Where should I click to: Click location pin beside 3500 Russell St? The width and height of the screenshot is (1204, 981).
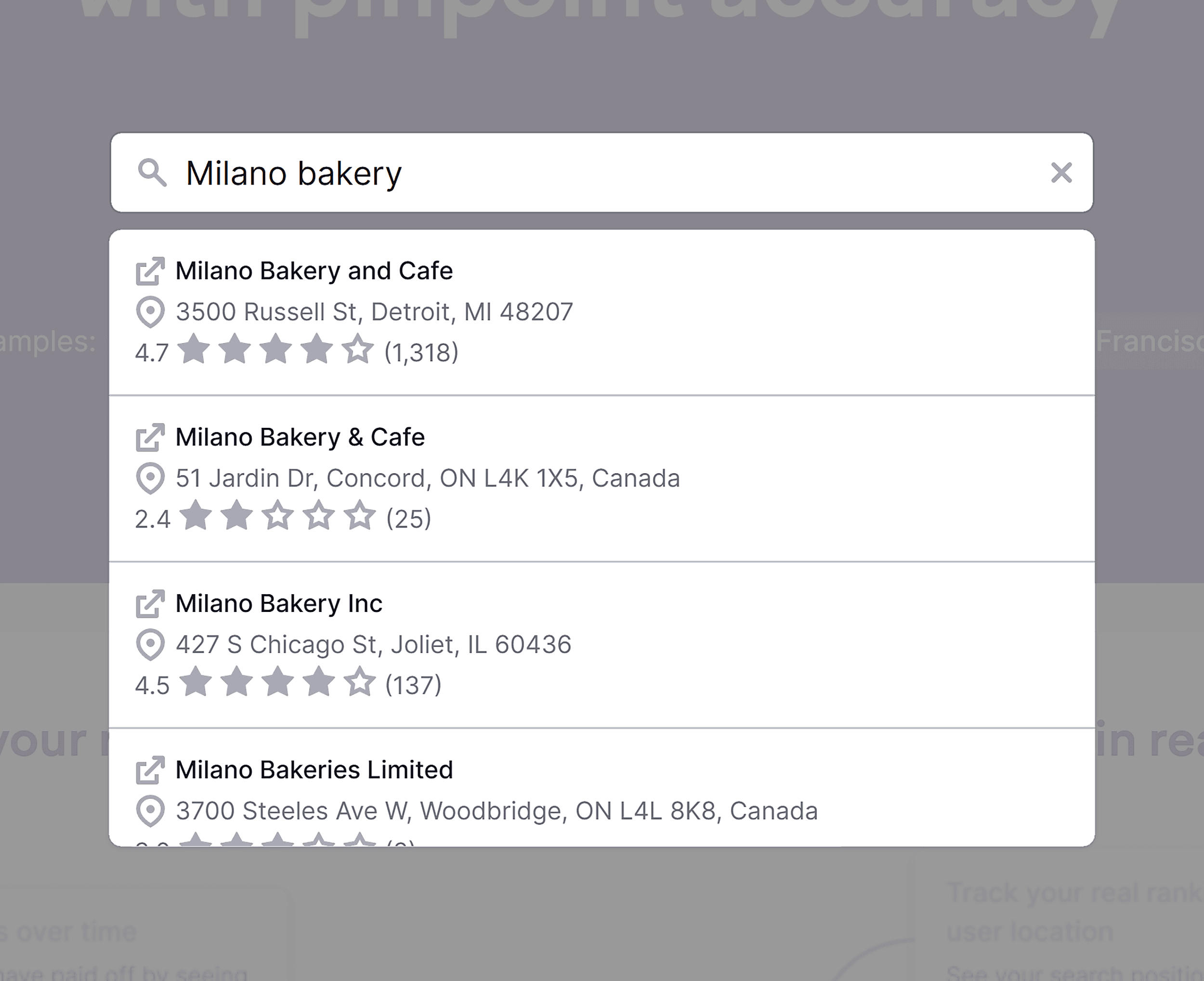pyautogui.click(x=150, y=312)
